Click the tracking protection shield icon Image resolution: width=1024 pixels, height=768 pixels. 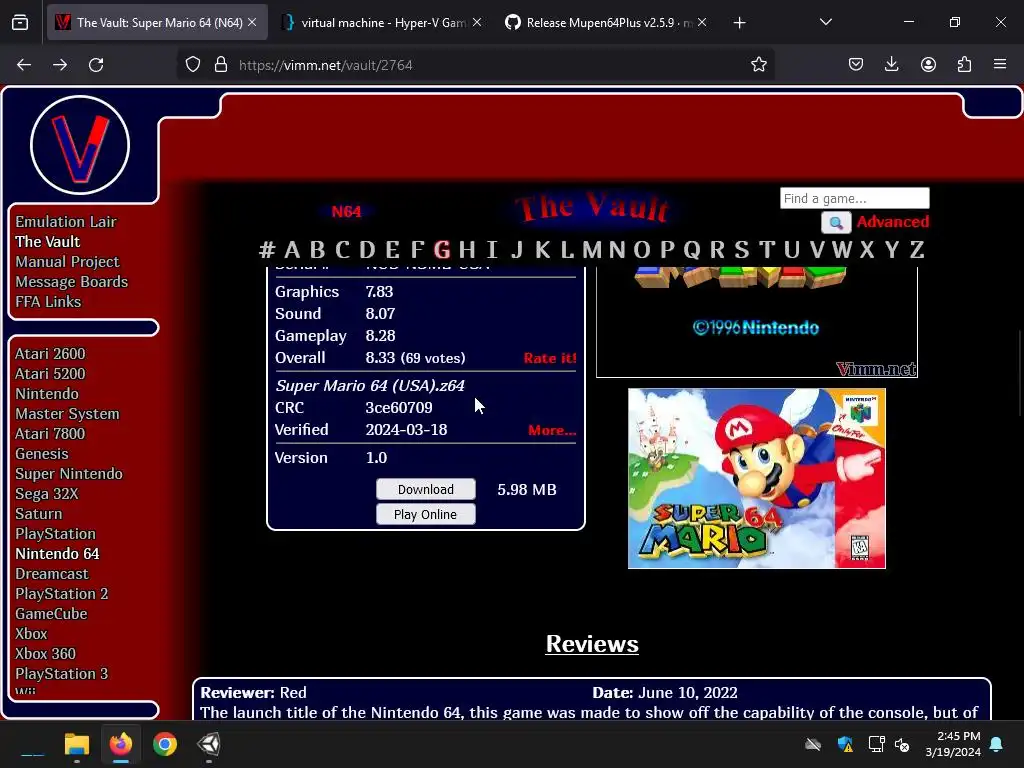193,65
